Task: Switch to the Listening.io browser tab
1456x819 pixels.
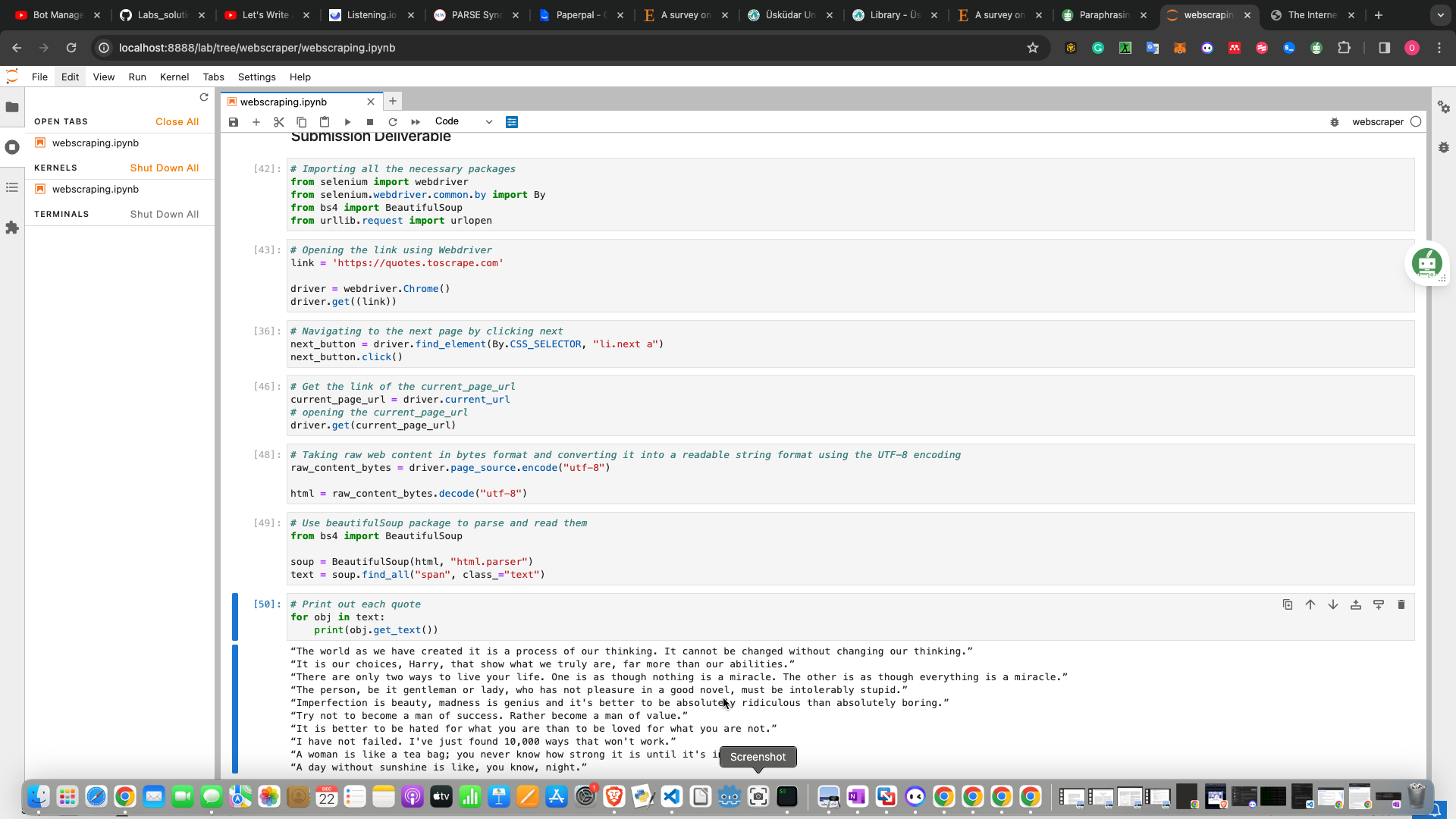Action: (x=372, y=15)
